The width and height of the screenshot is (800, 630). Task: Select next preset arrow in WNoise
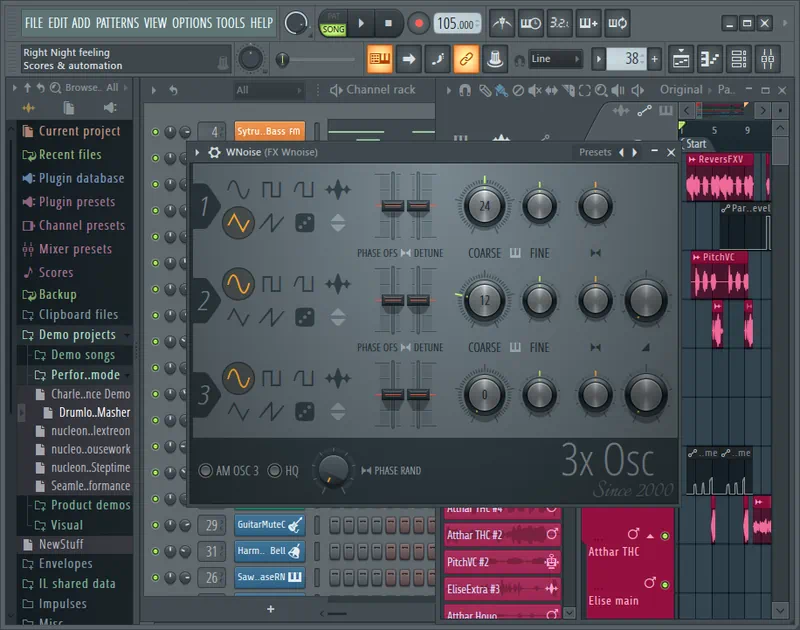635,152
